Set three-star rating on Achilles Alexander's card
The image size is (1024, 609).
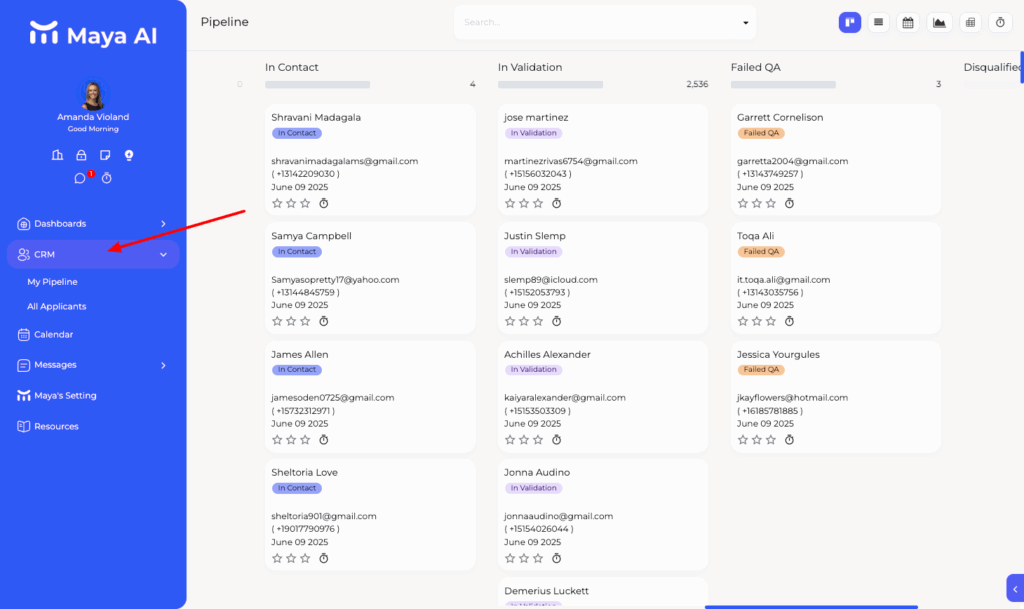(x=538, y=440)
